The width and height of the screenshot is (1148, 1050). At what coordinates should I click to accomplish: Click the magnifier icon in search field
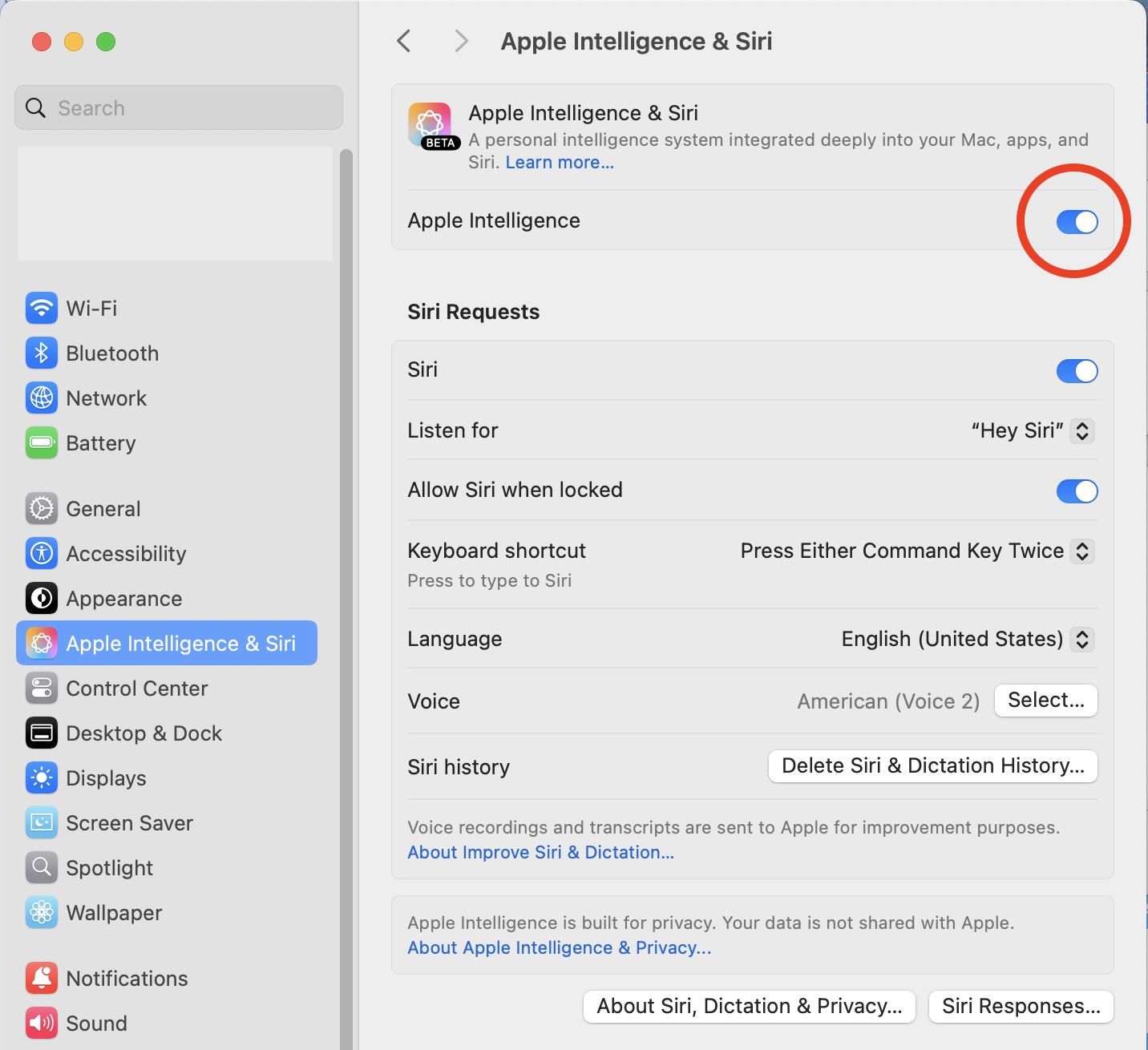[x=36, y=107]
